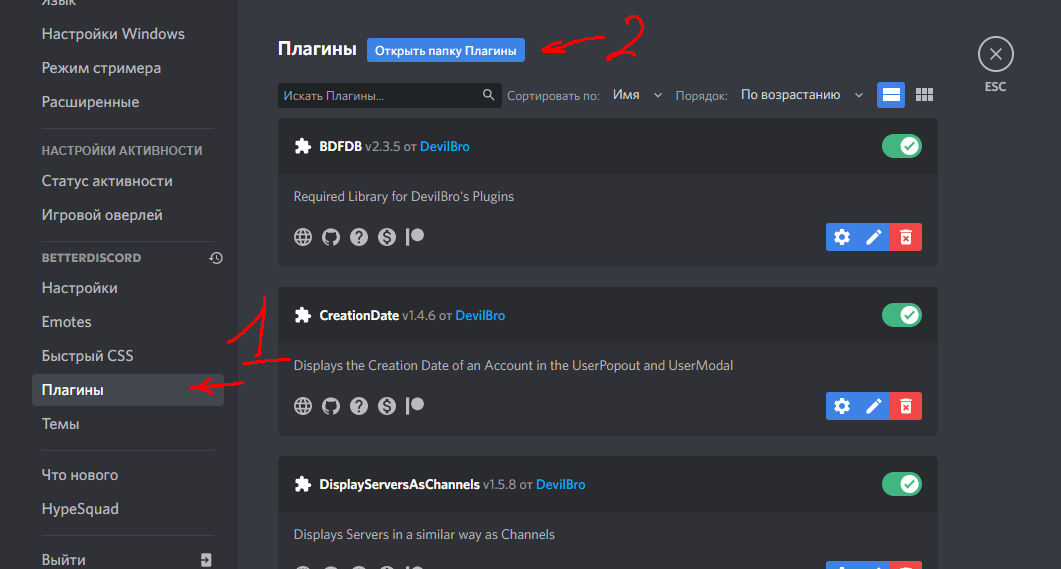Open the sort-by Имя dropdown
Viewport: 1061px width, 569px height.
pos(636,95)
